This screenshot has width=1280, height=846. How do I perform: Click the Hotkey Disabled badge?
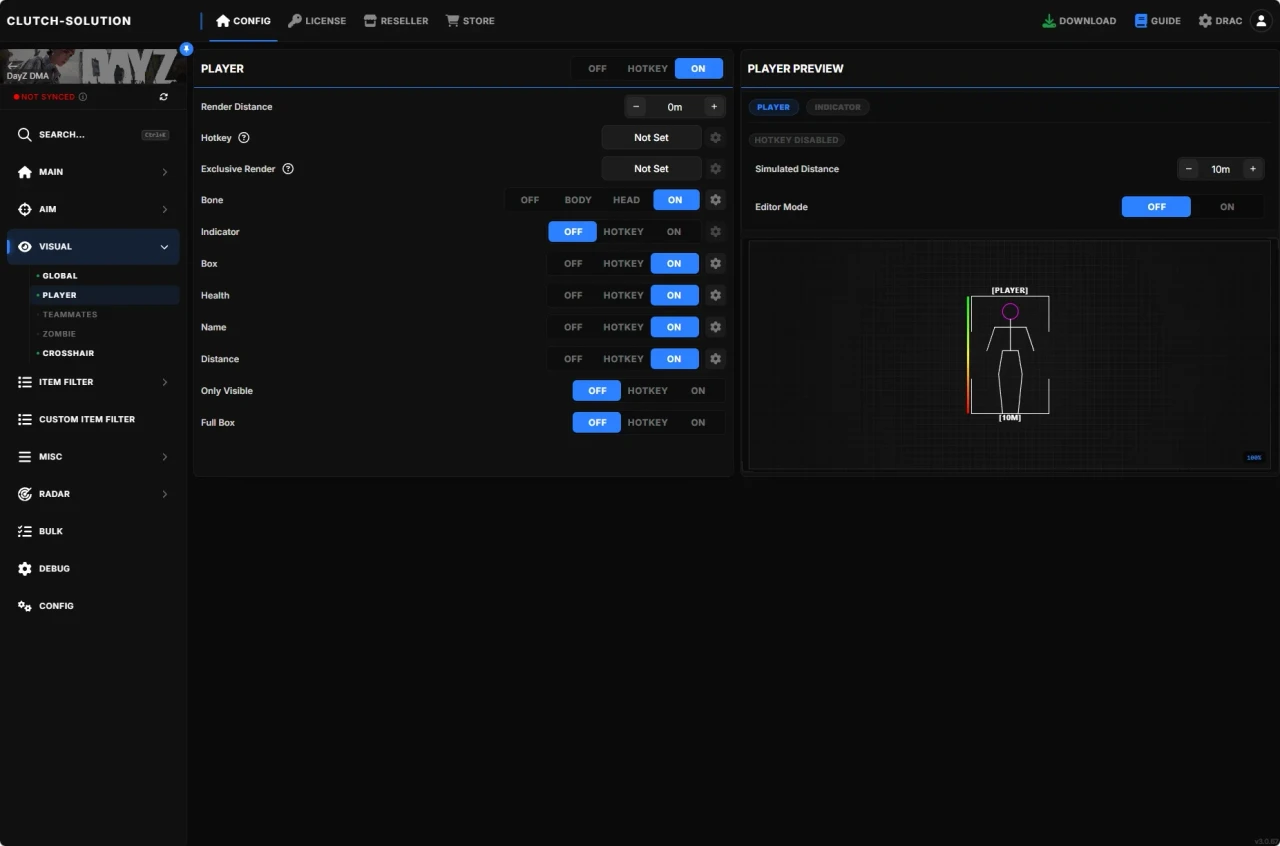coord(796,140)
